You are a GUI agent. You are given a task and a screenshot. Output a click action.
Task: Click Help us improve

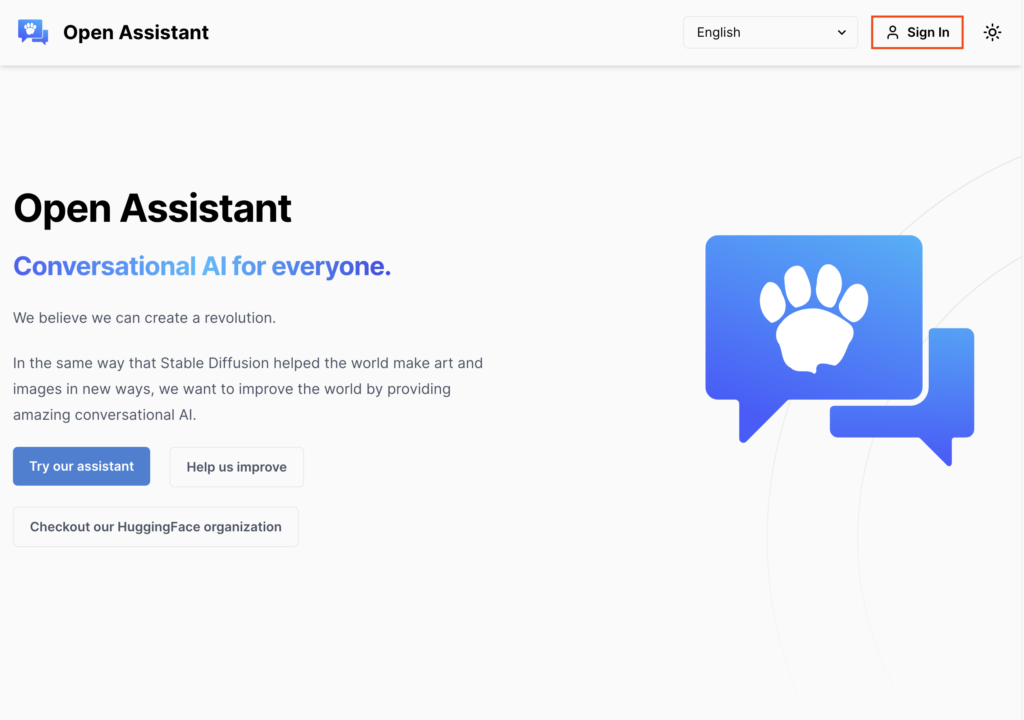click(x=236, y=466)
